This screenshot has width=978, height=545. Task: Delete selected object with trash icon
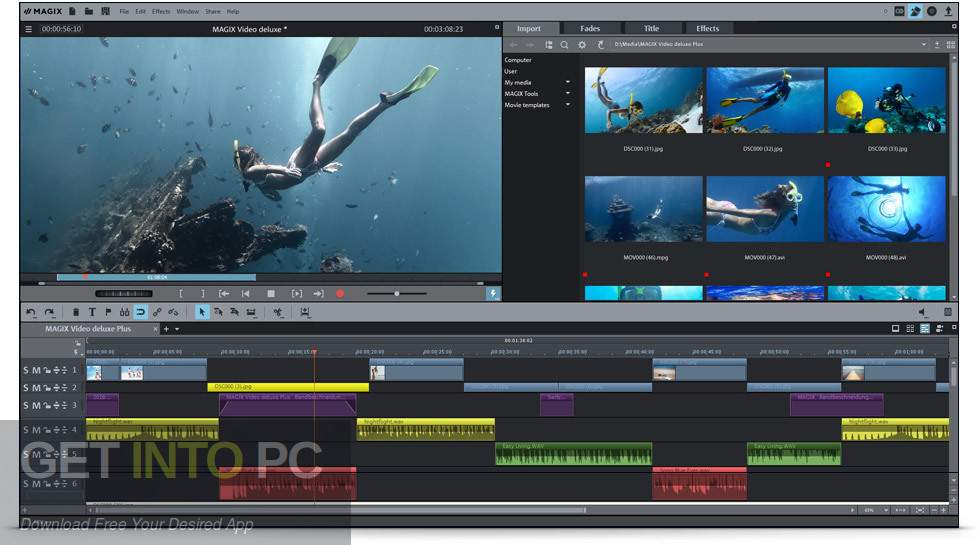tap(75, 312)
